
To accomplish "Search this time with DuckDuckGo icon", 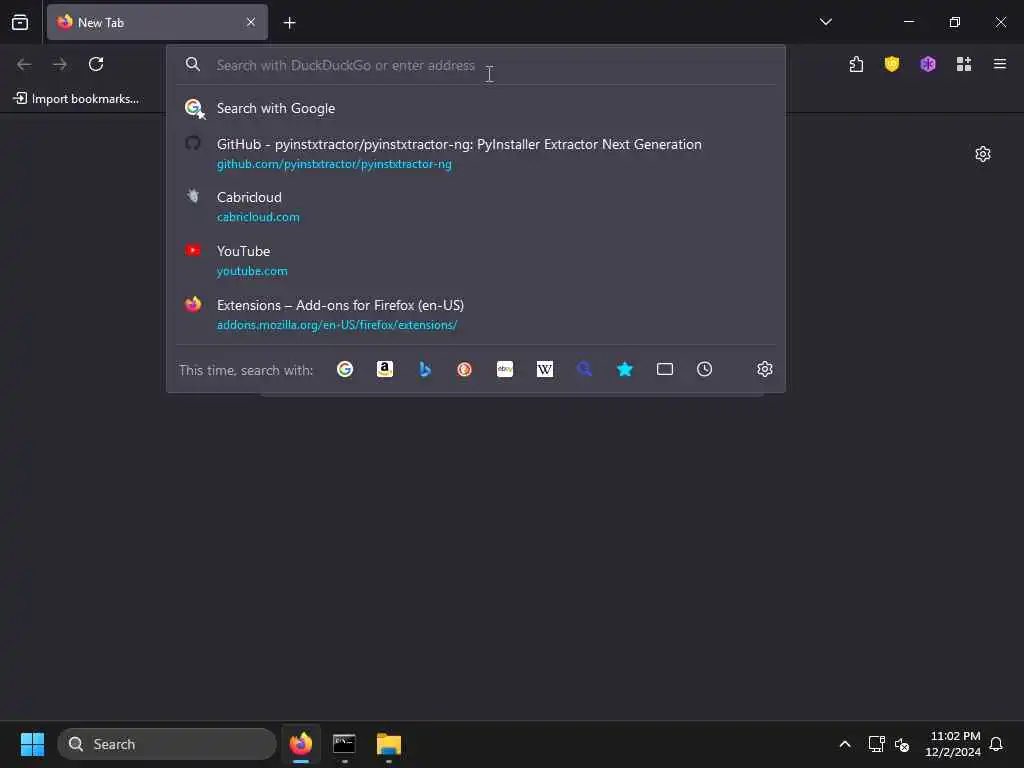I will pyautogui.click(x=464, y=370).
